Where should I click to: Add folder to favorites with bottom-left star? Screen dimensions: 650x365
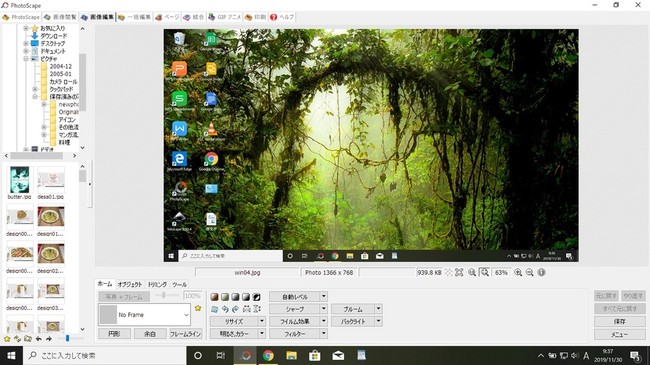7,339
